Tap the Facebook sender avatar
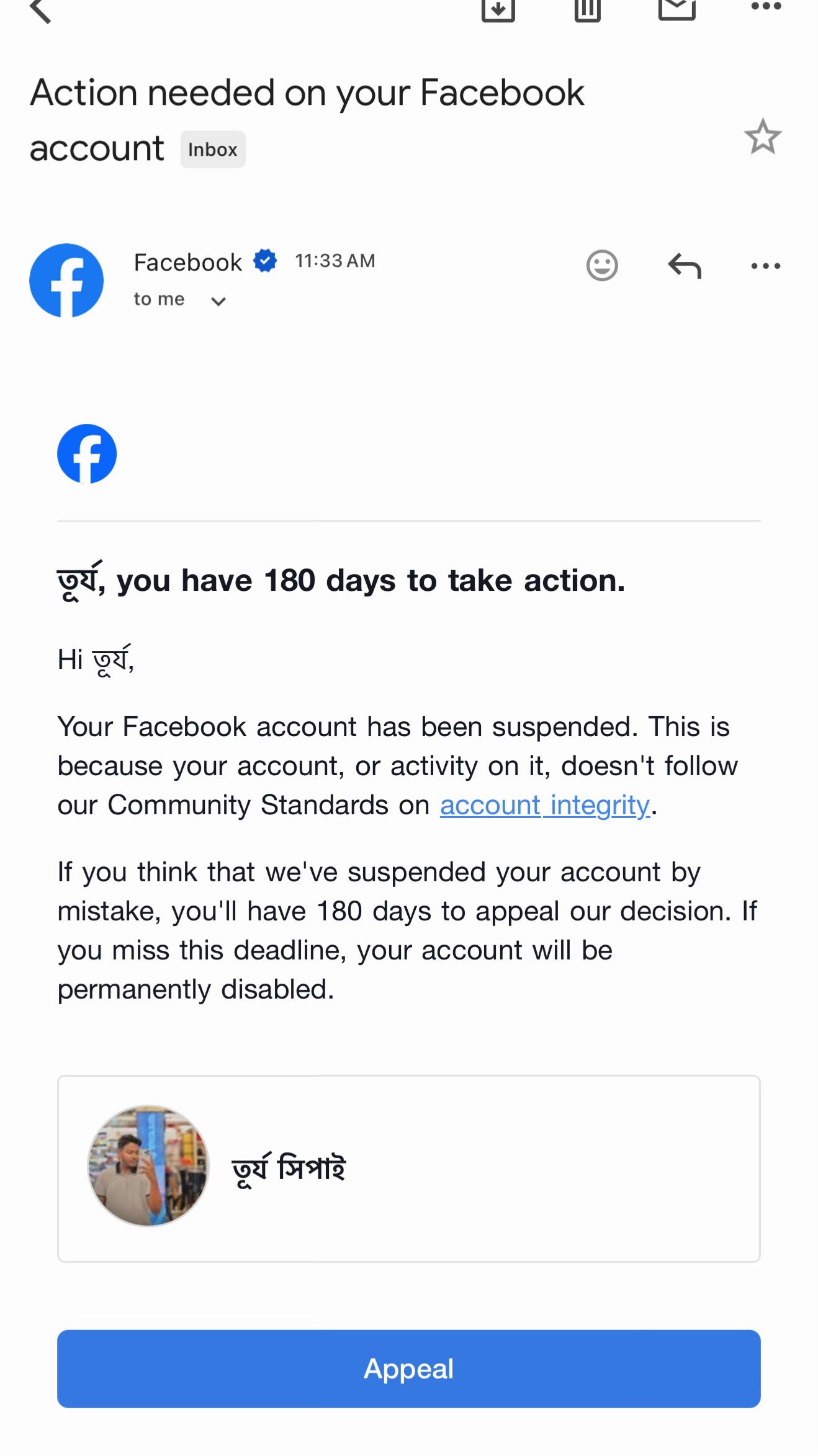818x1456 pixels. pos(66,281)
